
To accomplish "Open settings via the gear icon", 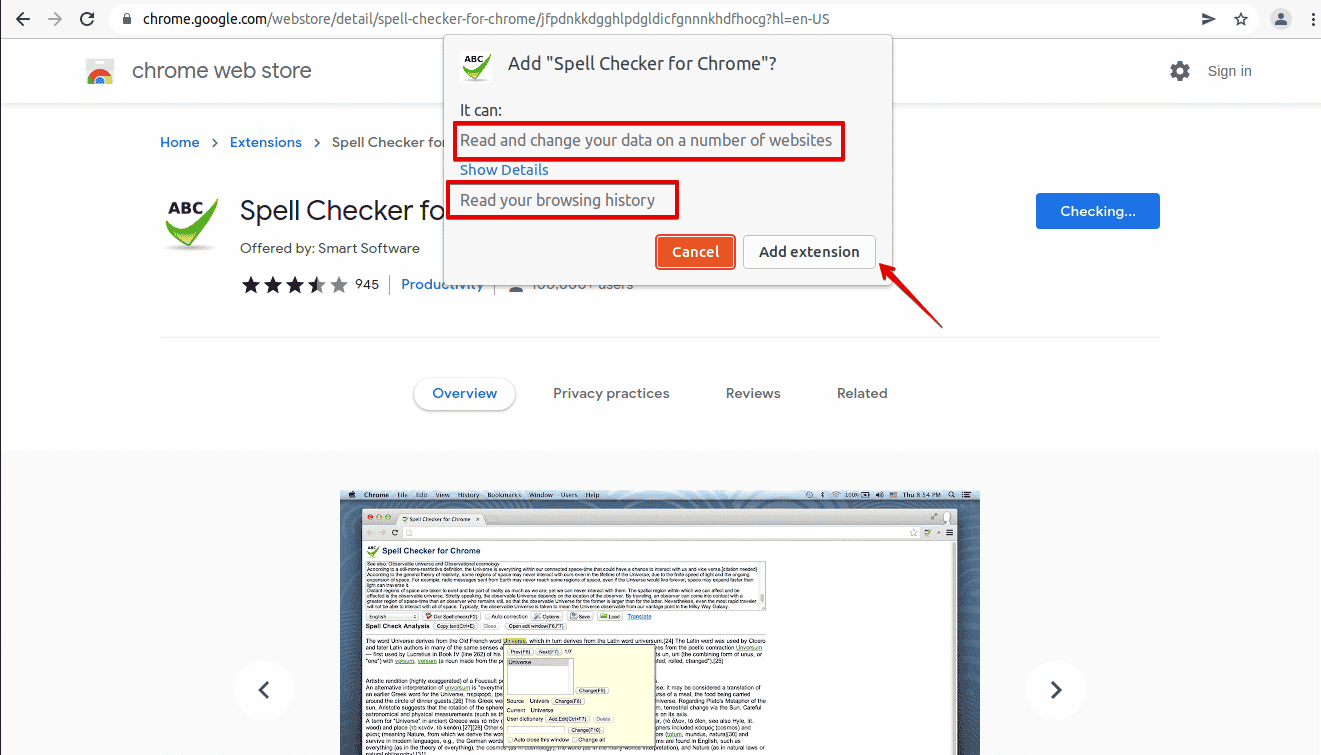I will (x=1180, y=71).
